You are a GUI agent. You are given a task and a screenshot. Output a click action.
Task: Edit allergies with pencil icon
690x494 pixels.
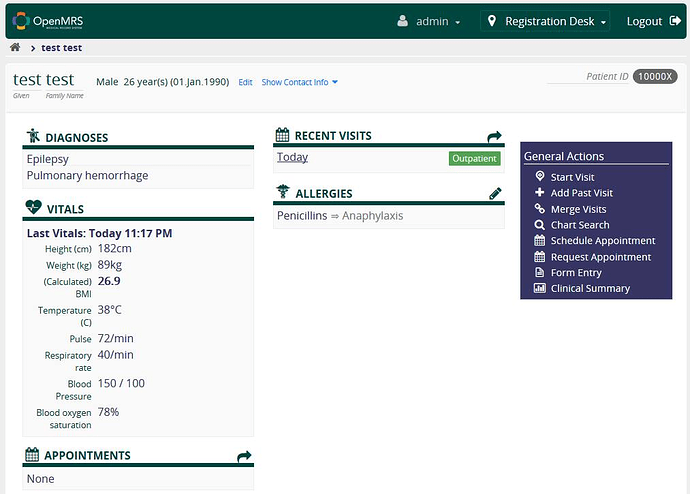(x=495, y=194)
